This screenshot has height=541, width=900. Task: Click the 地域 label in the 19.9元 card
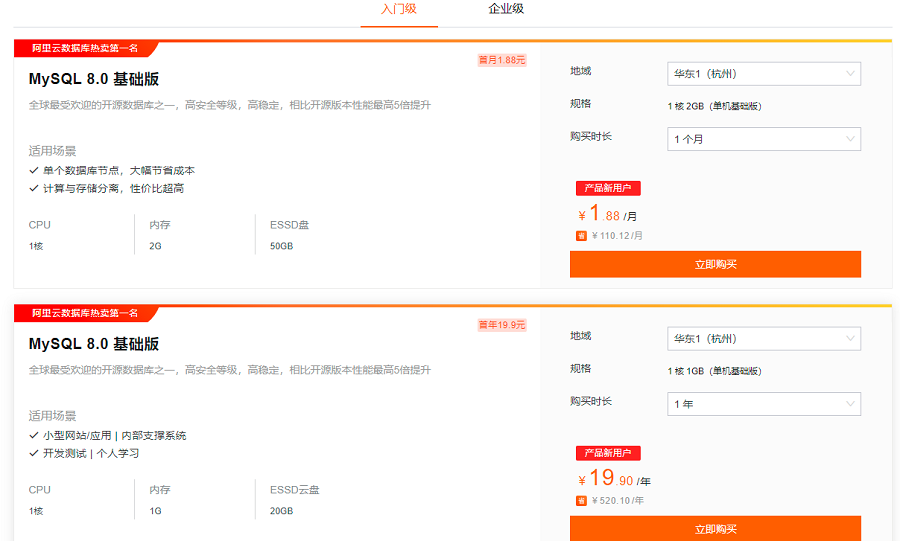click(x=580, y=336)
